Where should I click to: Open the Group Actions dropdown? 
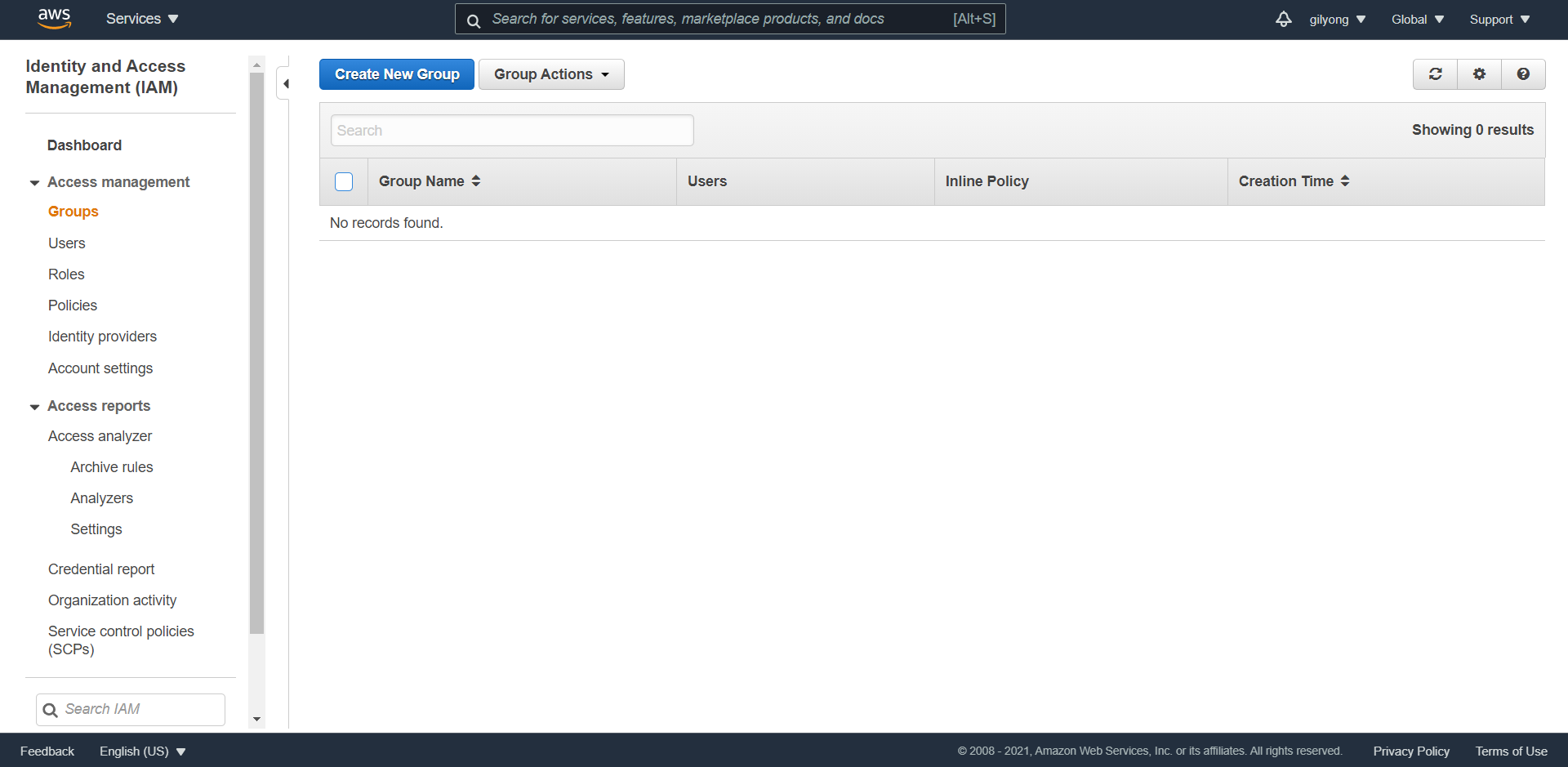click(551, 74)
